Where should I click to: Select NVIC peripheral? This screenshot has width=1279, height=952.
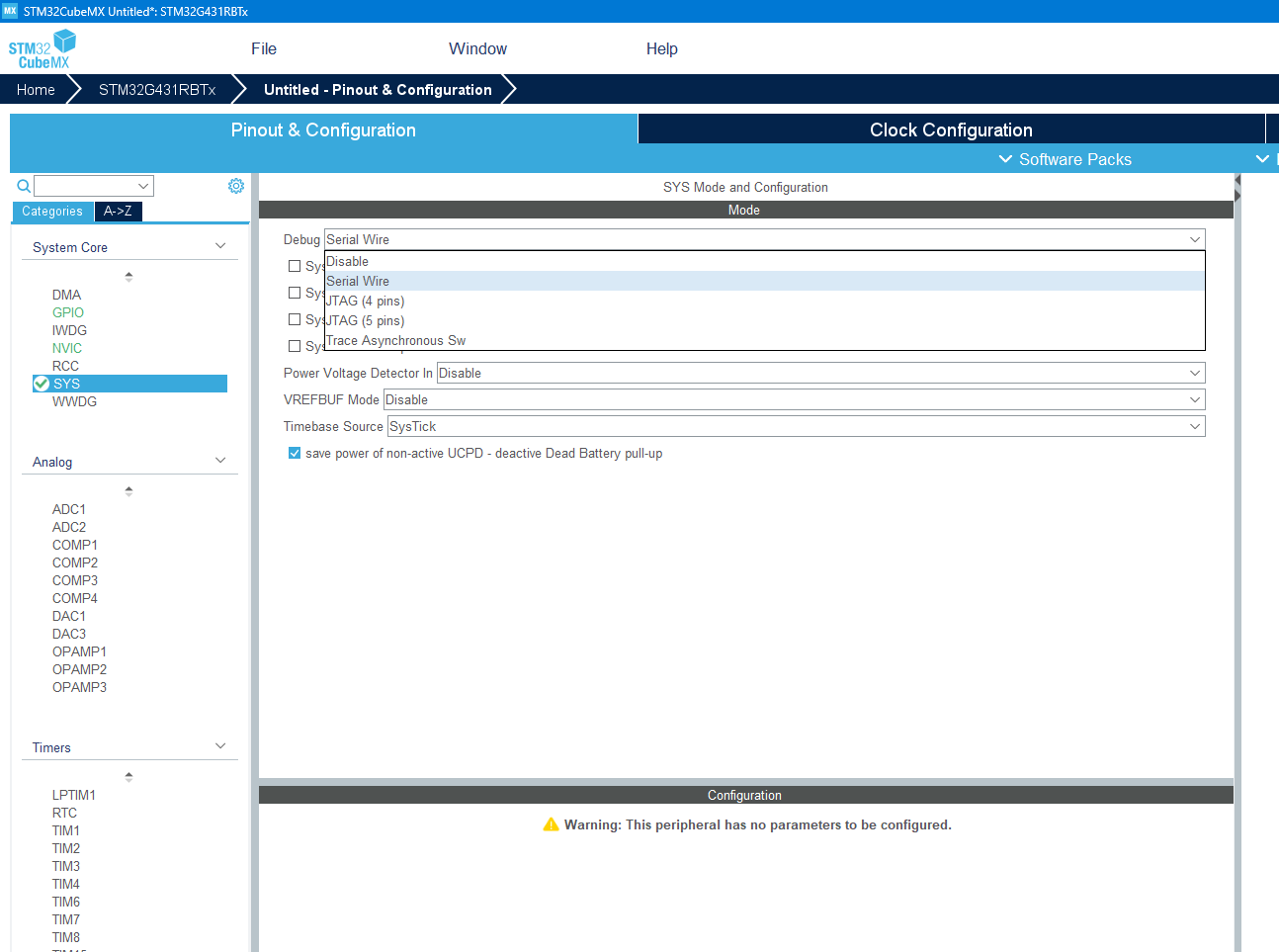(x=67, y=348)
